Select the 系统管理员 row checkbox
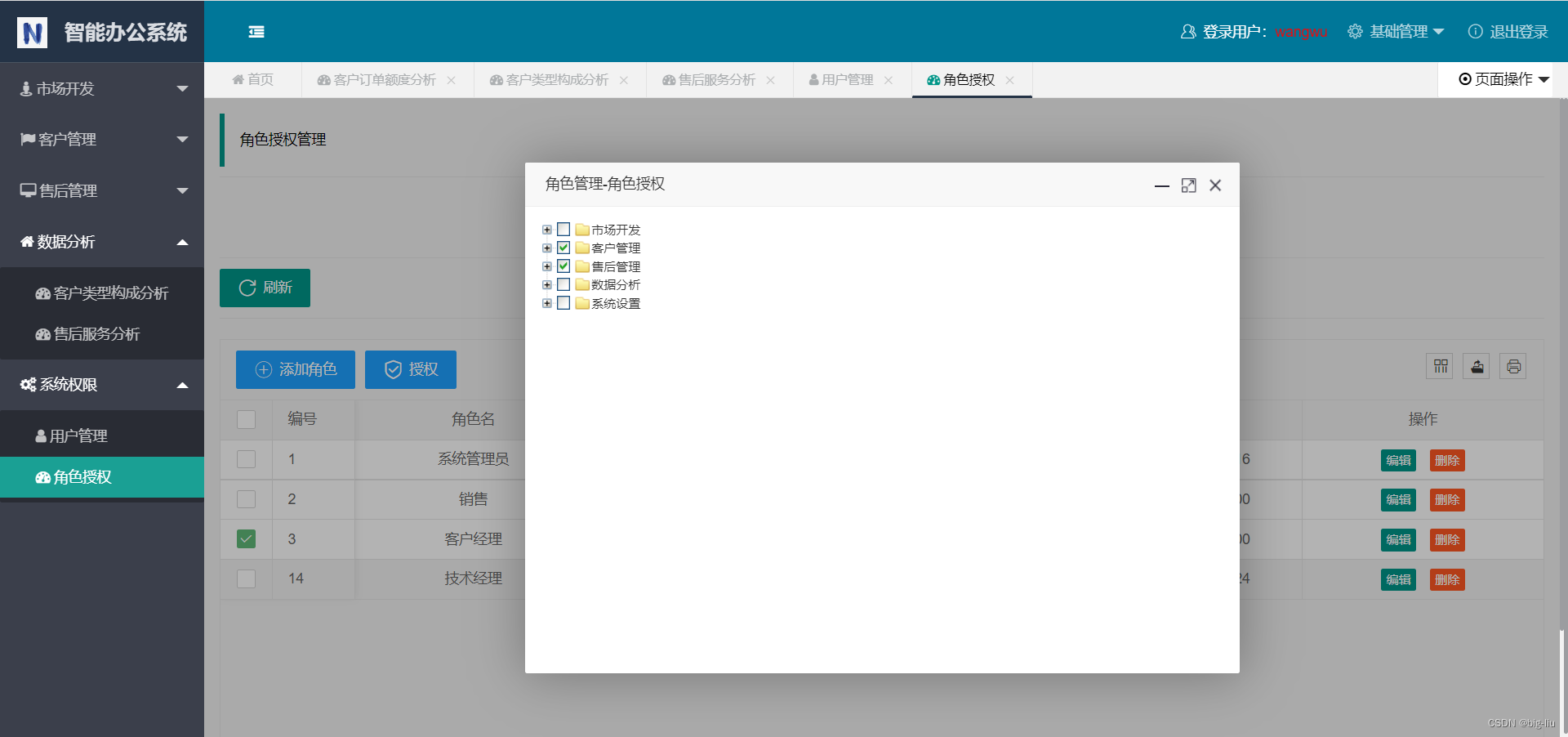This screenshot has width=1568, height=737. pos(246,459)
